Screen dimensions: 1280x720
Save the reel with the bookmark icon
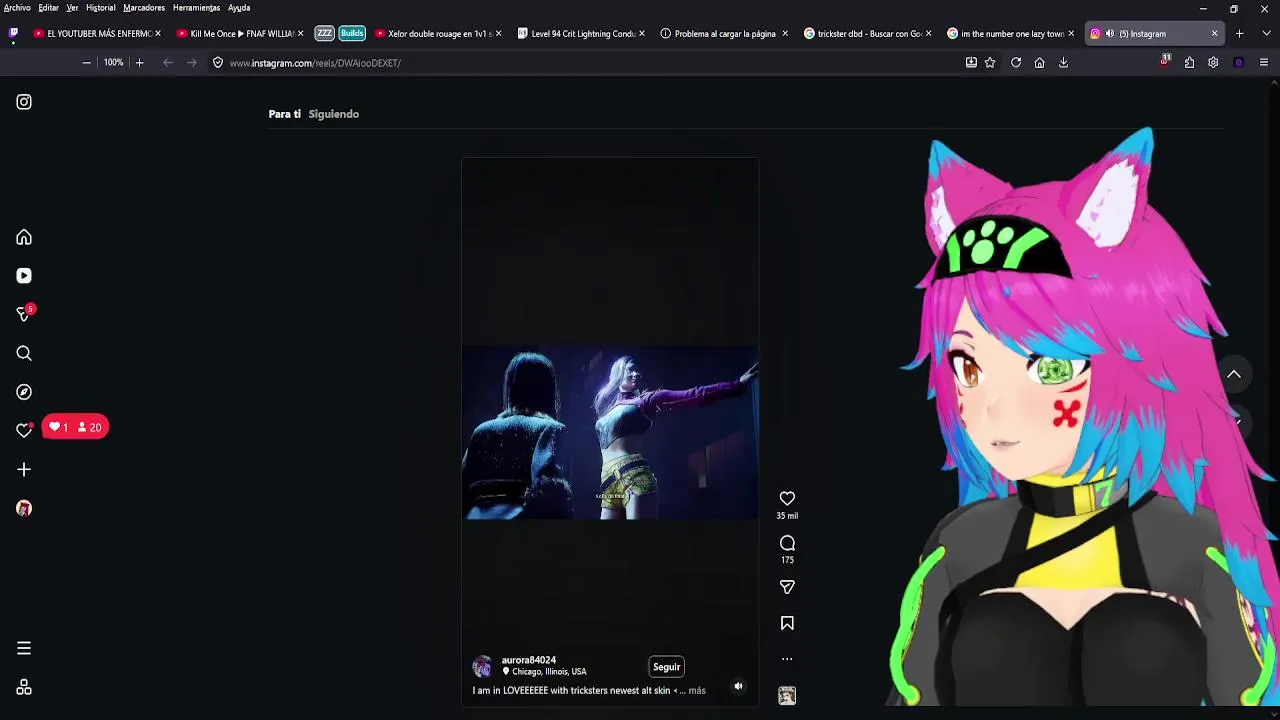pos(787,623)
